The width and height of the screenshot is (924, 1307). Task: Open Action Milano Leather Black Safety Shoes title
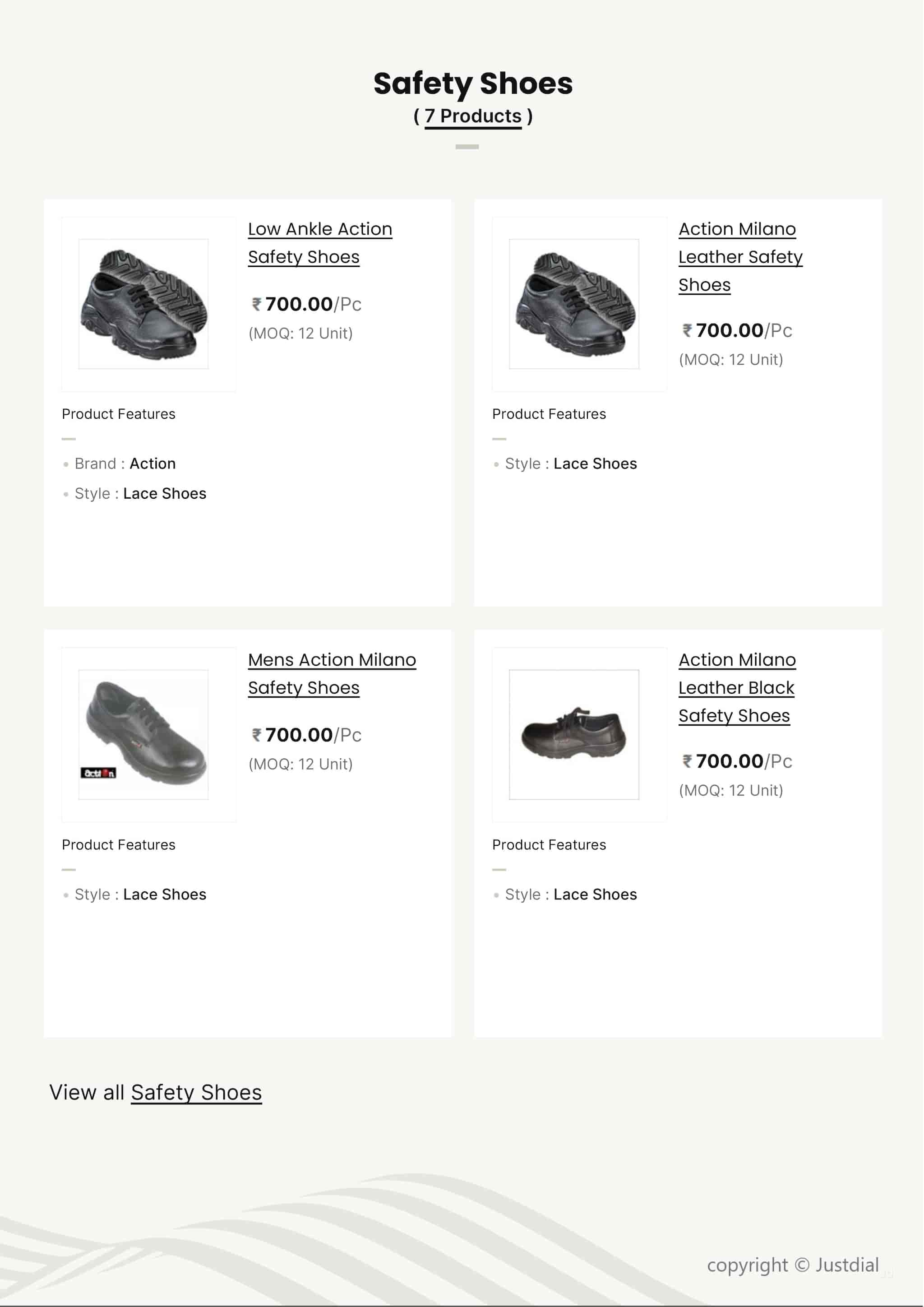pyautogui.click(x=736, y=687)
